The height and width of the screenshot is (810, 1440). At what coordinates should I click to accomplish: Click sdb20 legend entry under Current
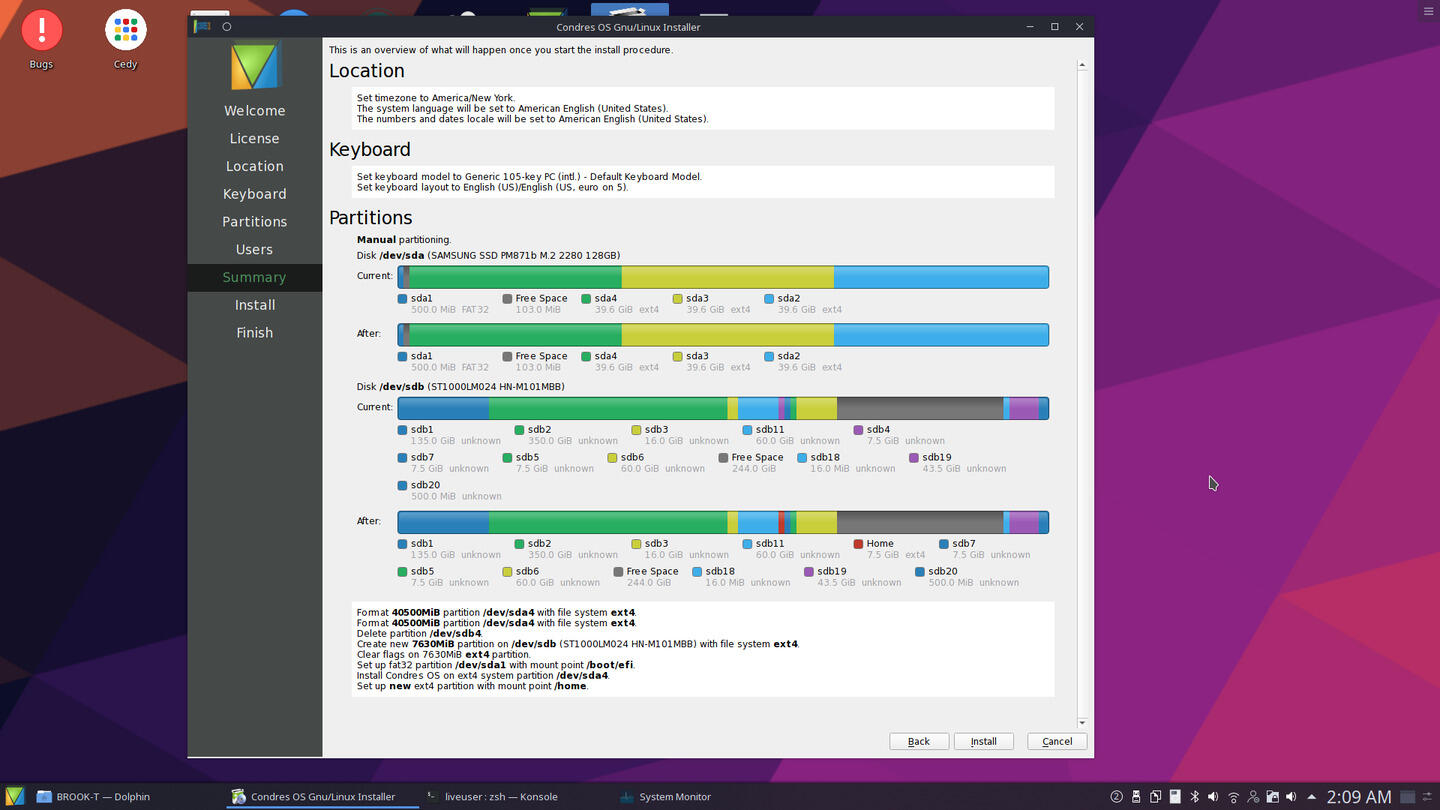tap(449, 490)
